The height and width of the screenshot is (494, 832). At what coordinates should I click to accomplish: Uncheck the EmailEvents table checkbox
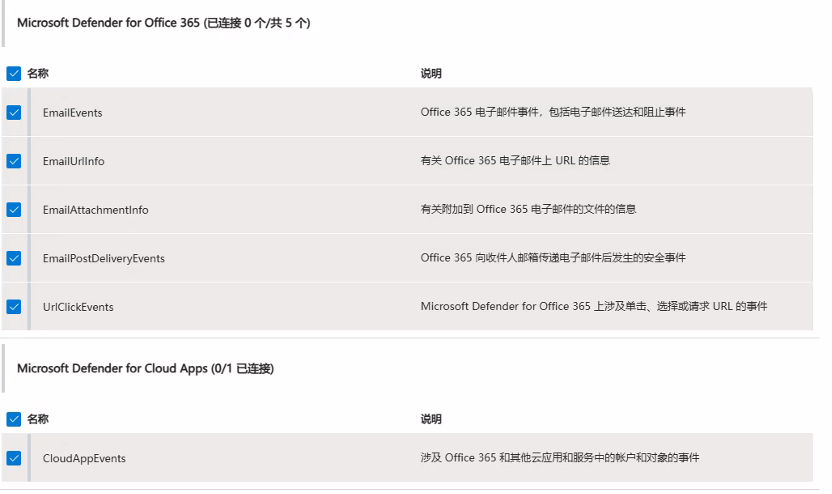(x=14, y=112)
